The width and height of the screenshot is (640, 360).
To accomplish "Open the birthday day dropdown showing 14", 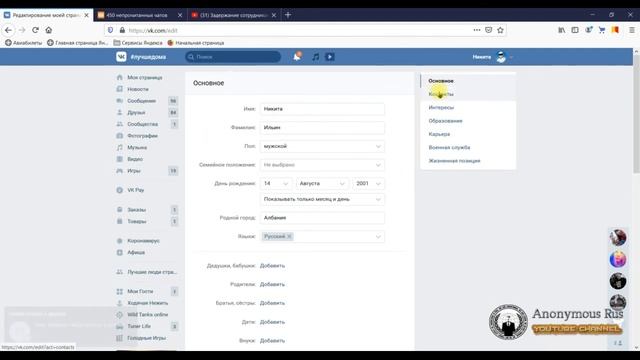I will [276, 184].
